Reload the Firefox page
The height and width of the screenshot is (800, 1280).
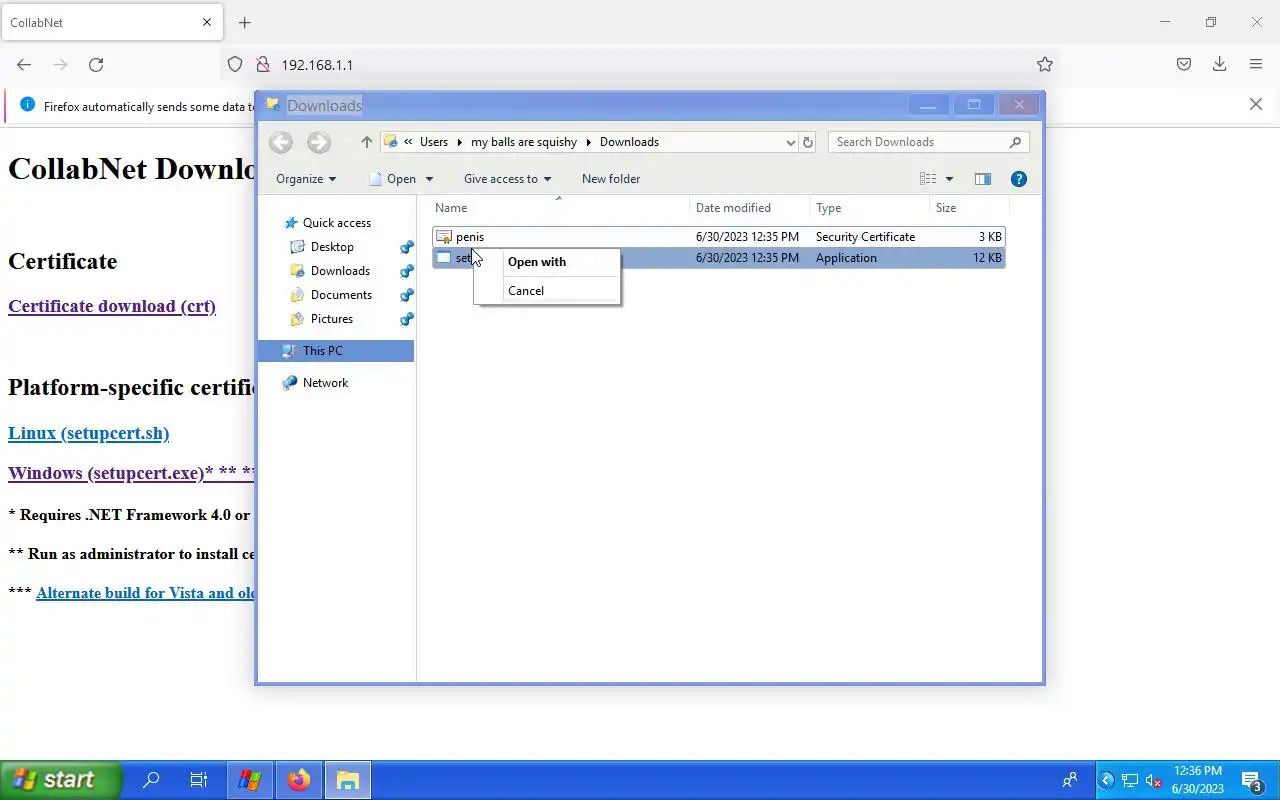tap(96, 65)
